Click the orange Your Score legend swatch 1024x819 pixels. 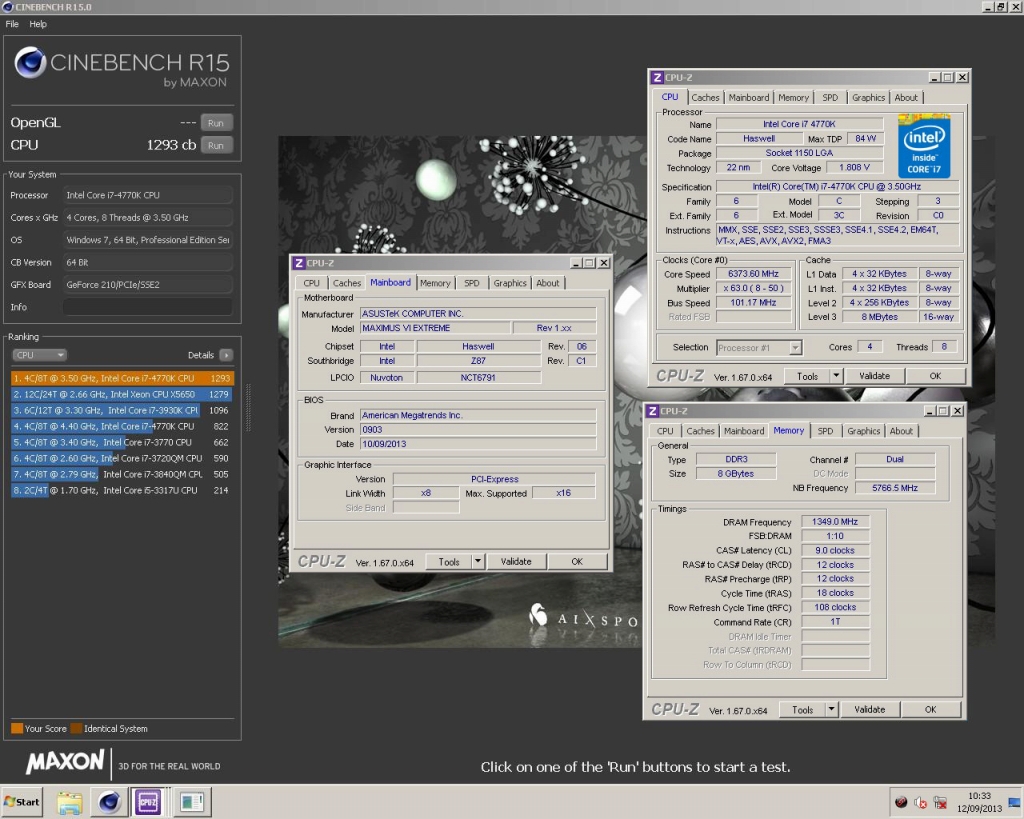click(x=17, y=729)
